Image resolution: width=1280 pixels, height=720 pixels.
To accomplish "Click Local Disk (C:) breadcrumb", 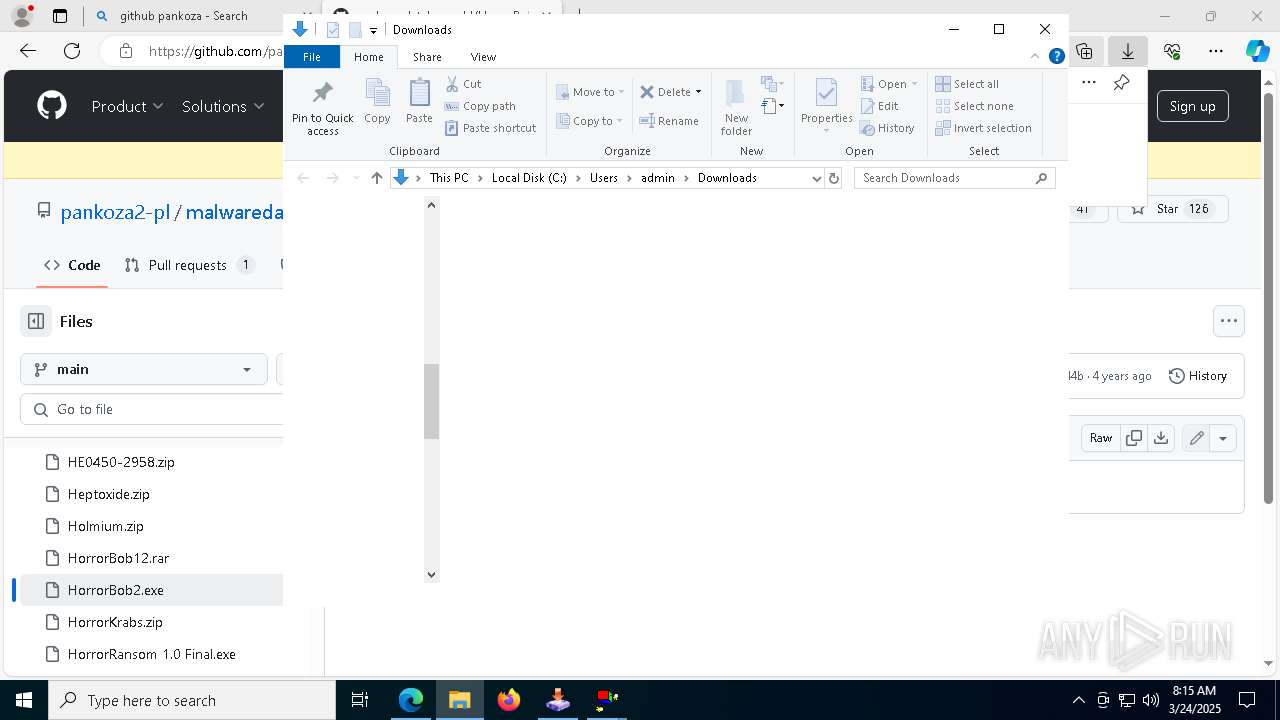I will [529, 178].
